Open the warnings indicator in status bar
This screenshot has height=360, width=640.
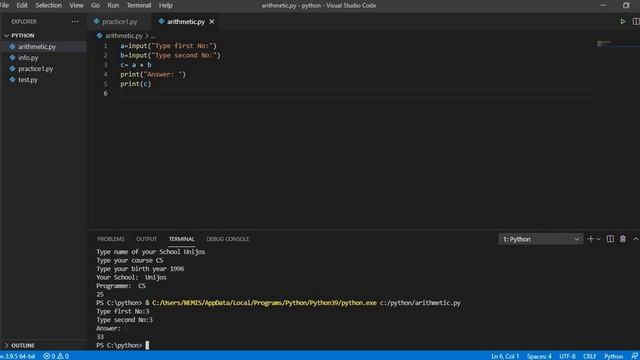point(63,356)
